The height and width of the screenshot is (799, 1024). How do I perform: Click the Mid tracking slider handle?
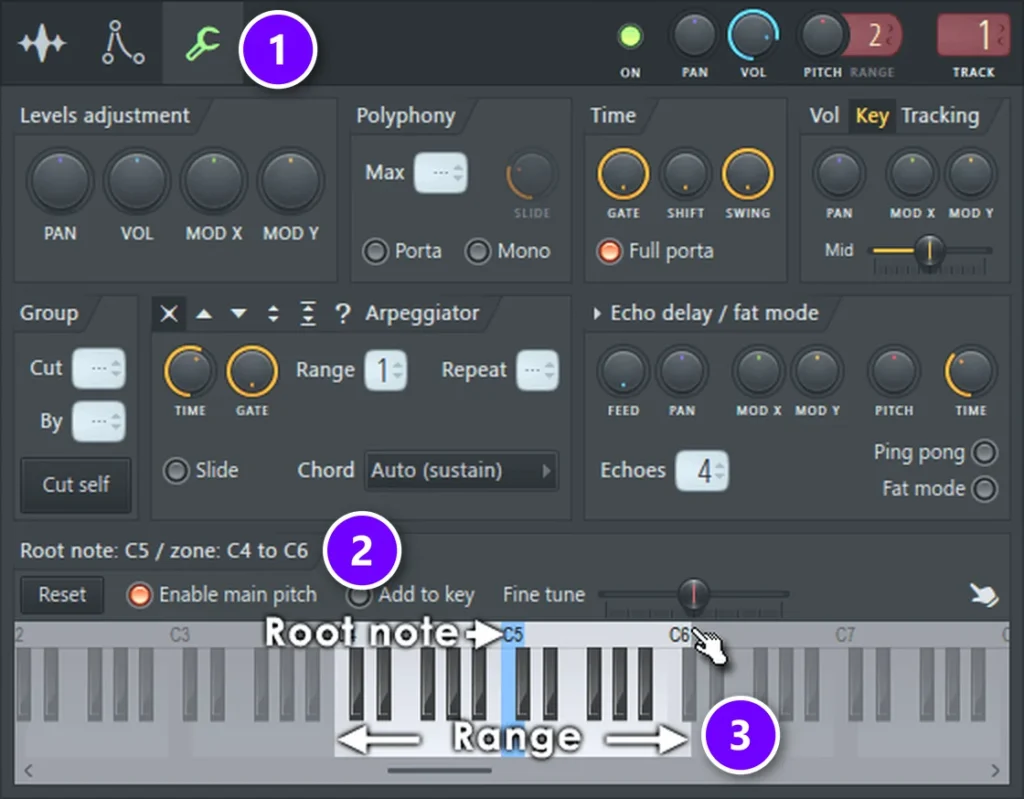(x=929, y=251)
